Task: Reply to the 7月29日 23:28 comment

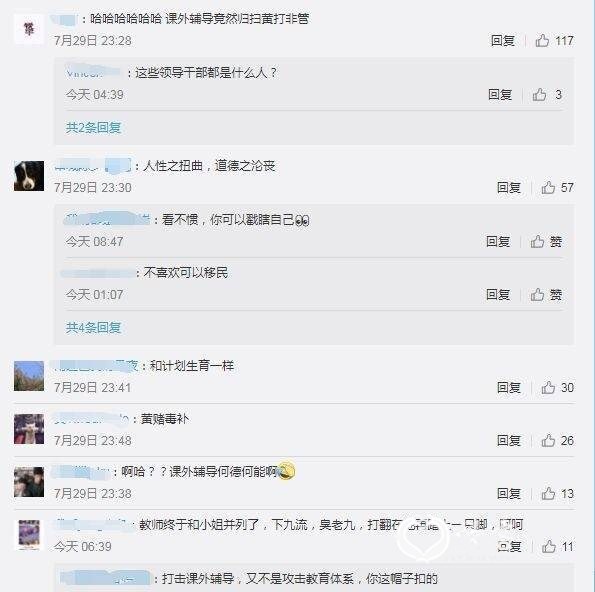Action: [x=503, y=41]
